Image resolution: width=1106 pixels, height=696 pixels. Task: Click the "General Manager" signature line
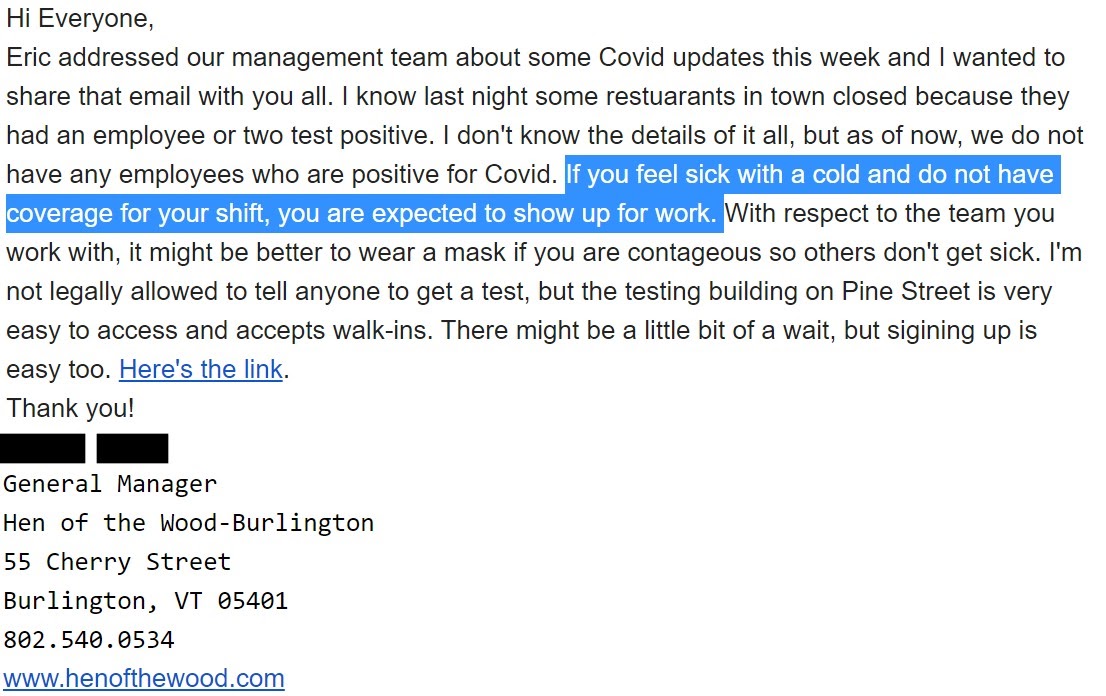click(110, 484)
